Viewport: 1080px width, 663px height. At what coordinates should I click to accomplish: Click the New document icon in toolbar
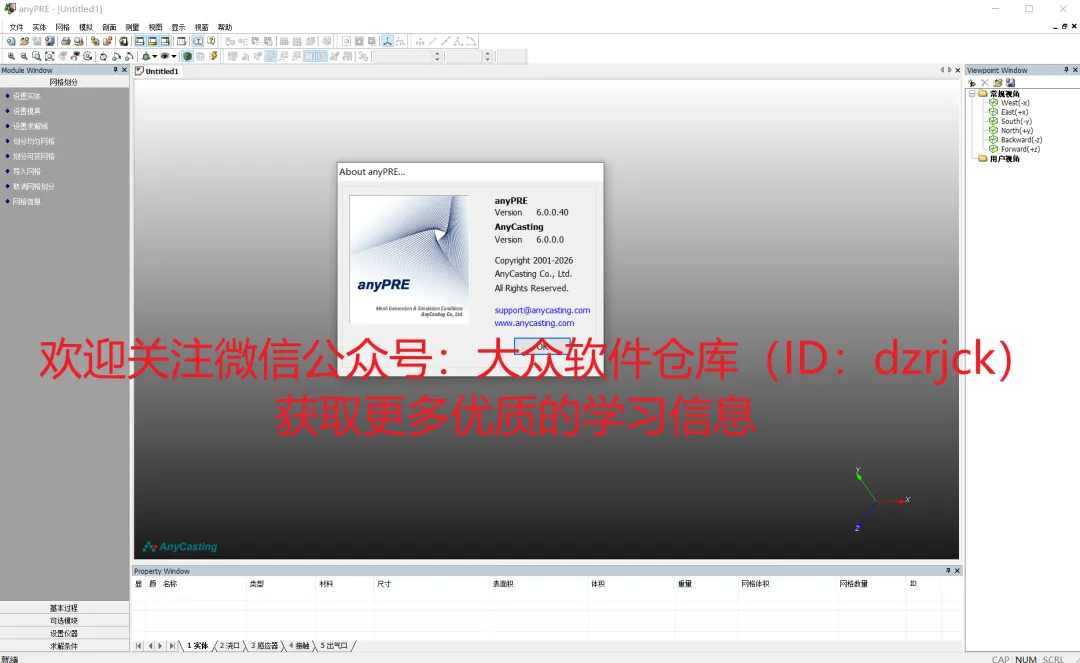click(x=11, y=41)
